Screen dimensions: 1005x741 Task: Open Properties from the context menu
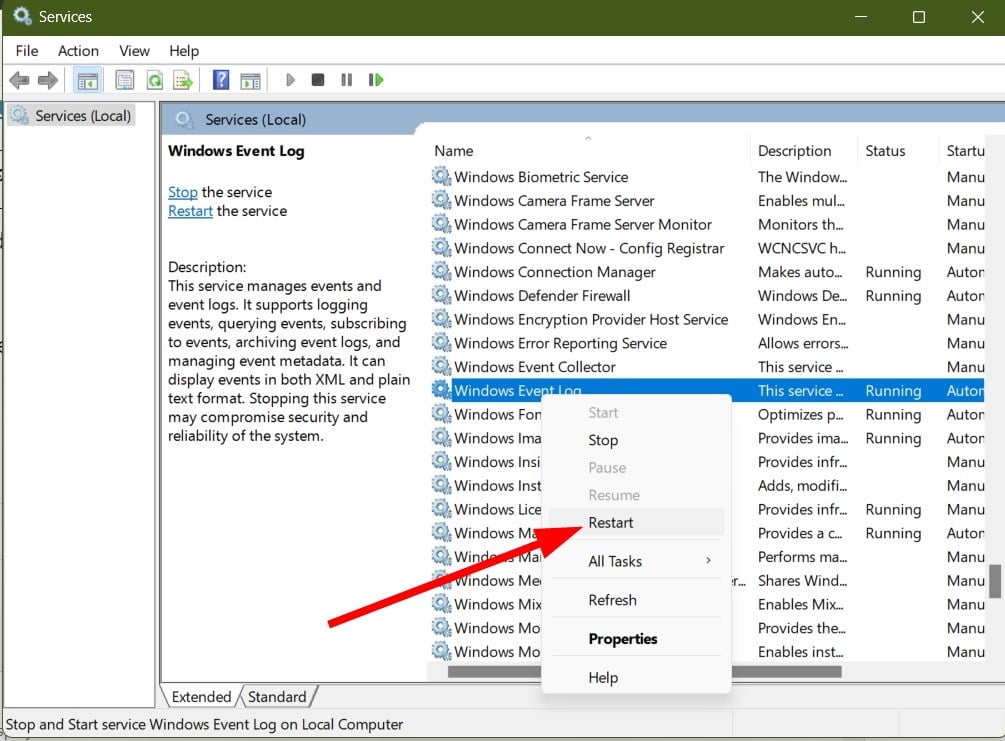click(x=636, y=639)
